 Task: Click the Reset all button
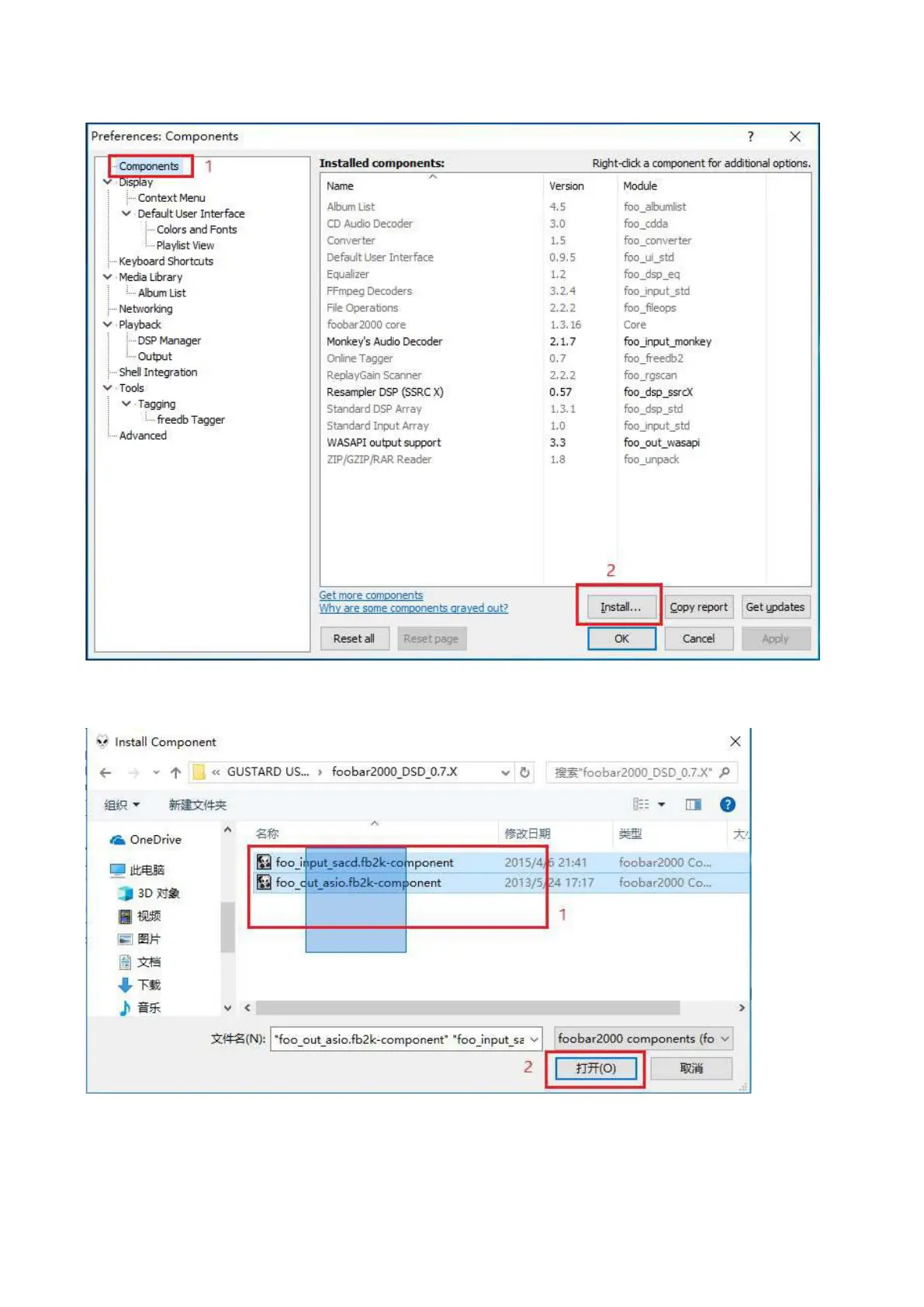pyautogui.click(x=355, y=639)
